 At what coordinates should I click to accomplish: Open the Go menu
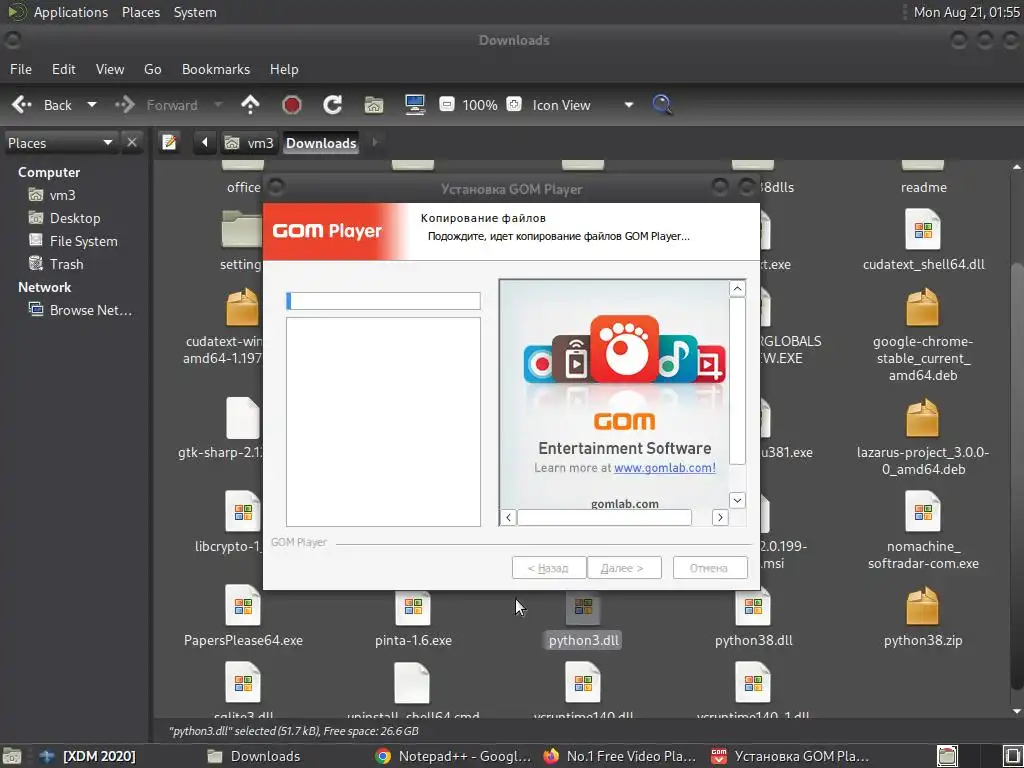pos(153,69)
